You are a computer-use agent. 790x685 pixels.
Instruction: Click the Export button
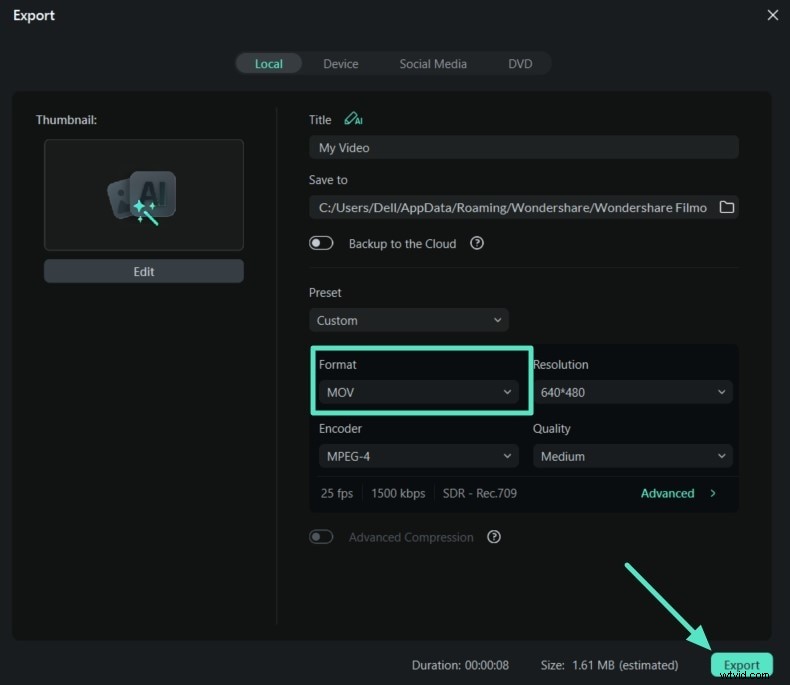(742, 665)
